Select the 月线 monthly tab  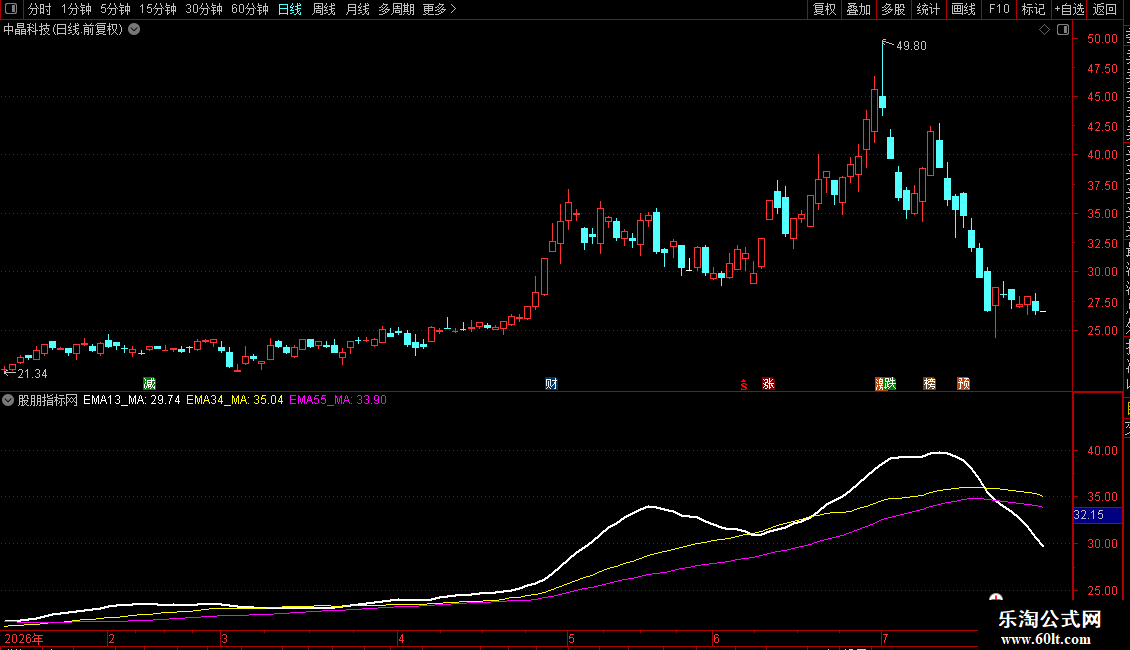coord(357,9)
